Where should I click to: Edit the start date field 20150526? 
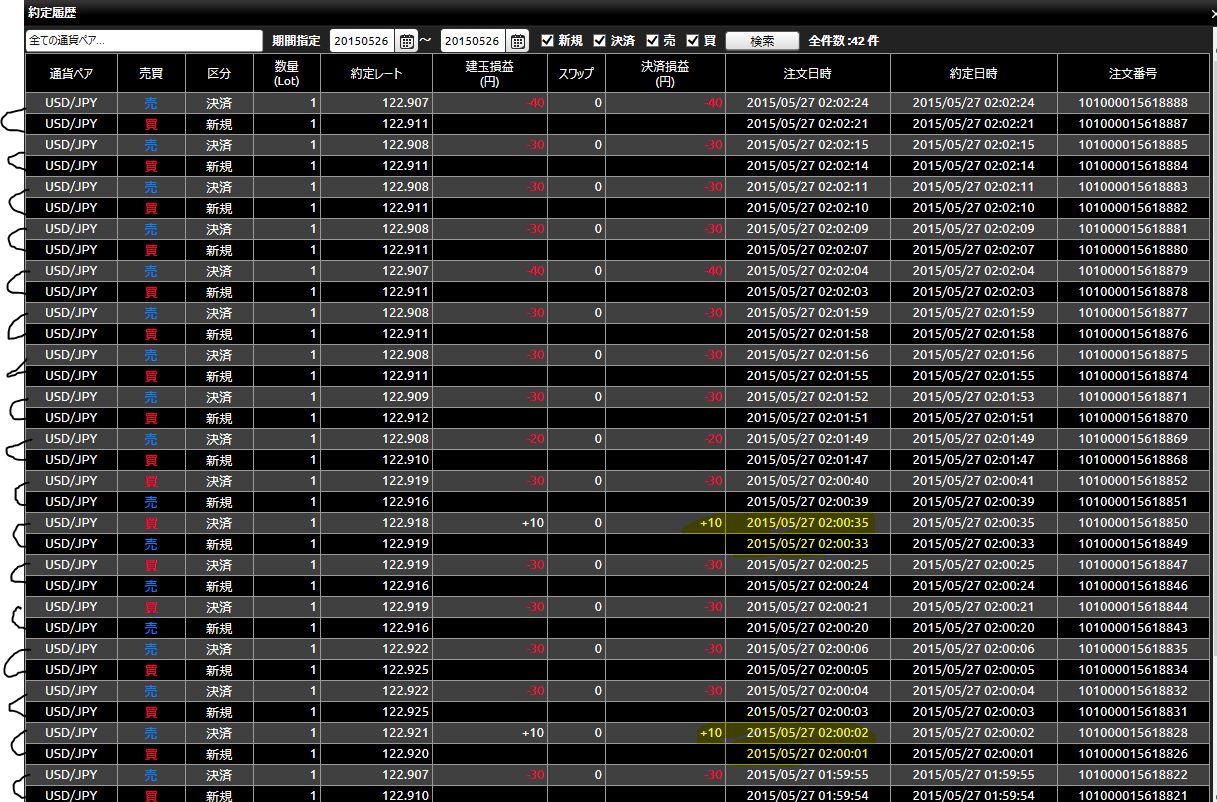click(364, 41)
